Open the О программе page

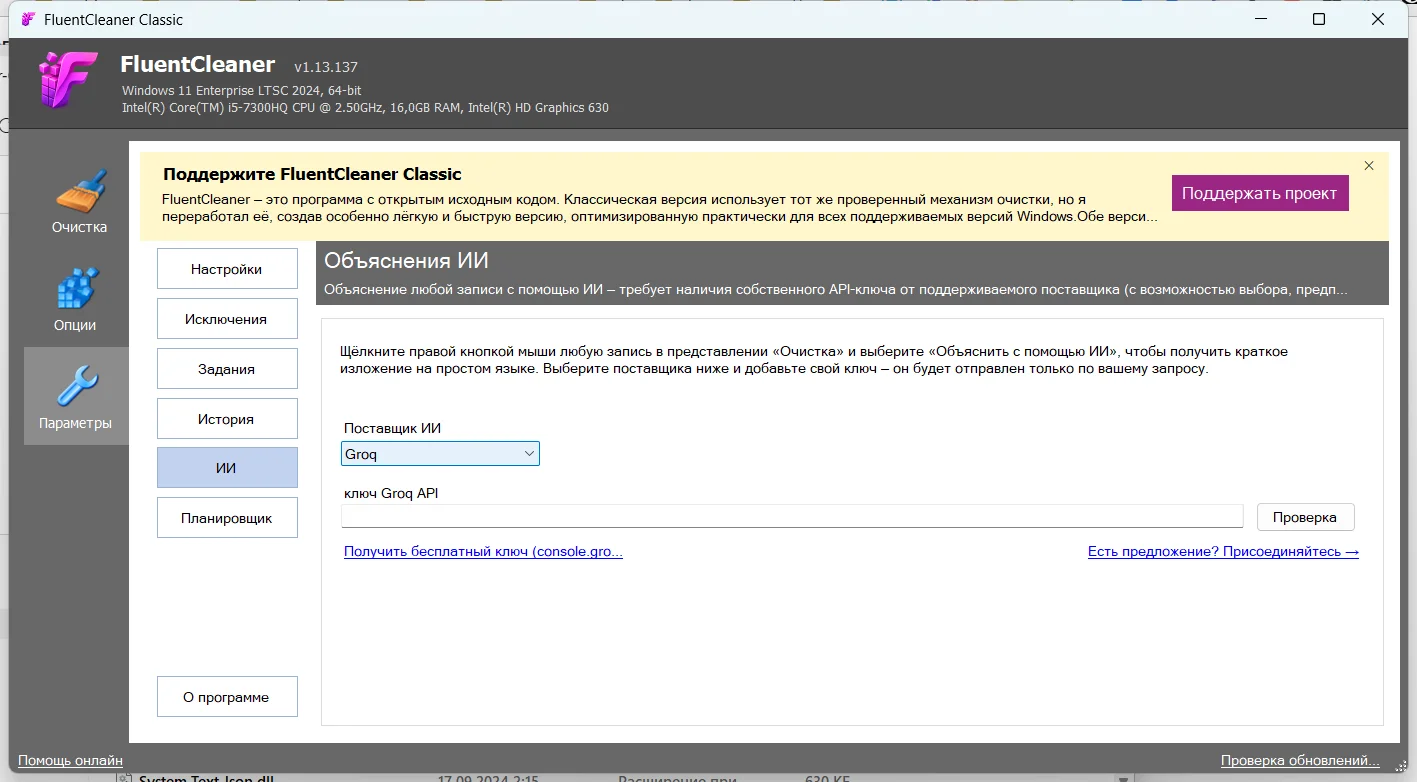pyautogui.click(x=227, y=697)
